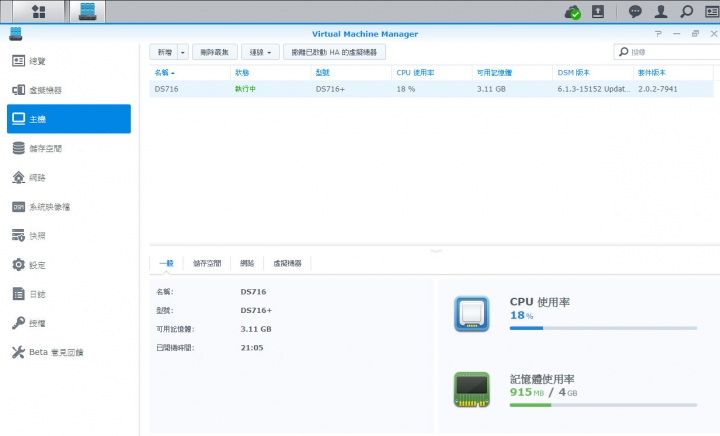Click the 915 MB memory usage value
The width and height of the screenshot is (720, 436).
[527, 392]
